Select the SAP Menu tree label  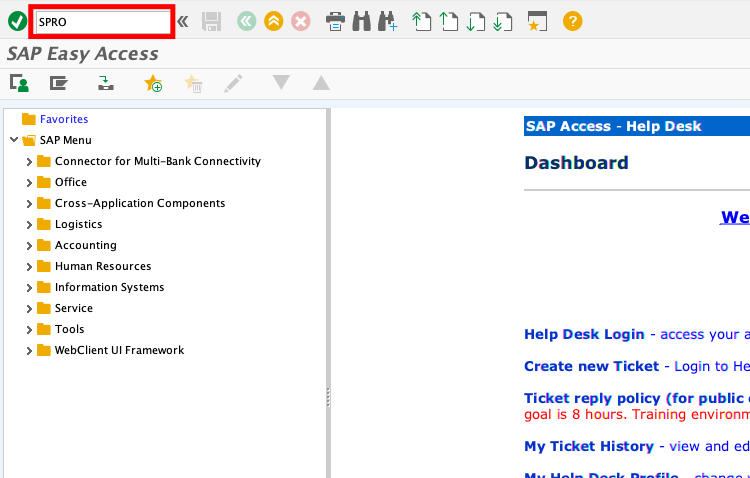click(66, 140)
